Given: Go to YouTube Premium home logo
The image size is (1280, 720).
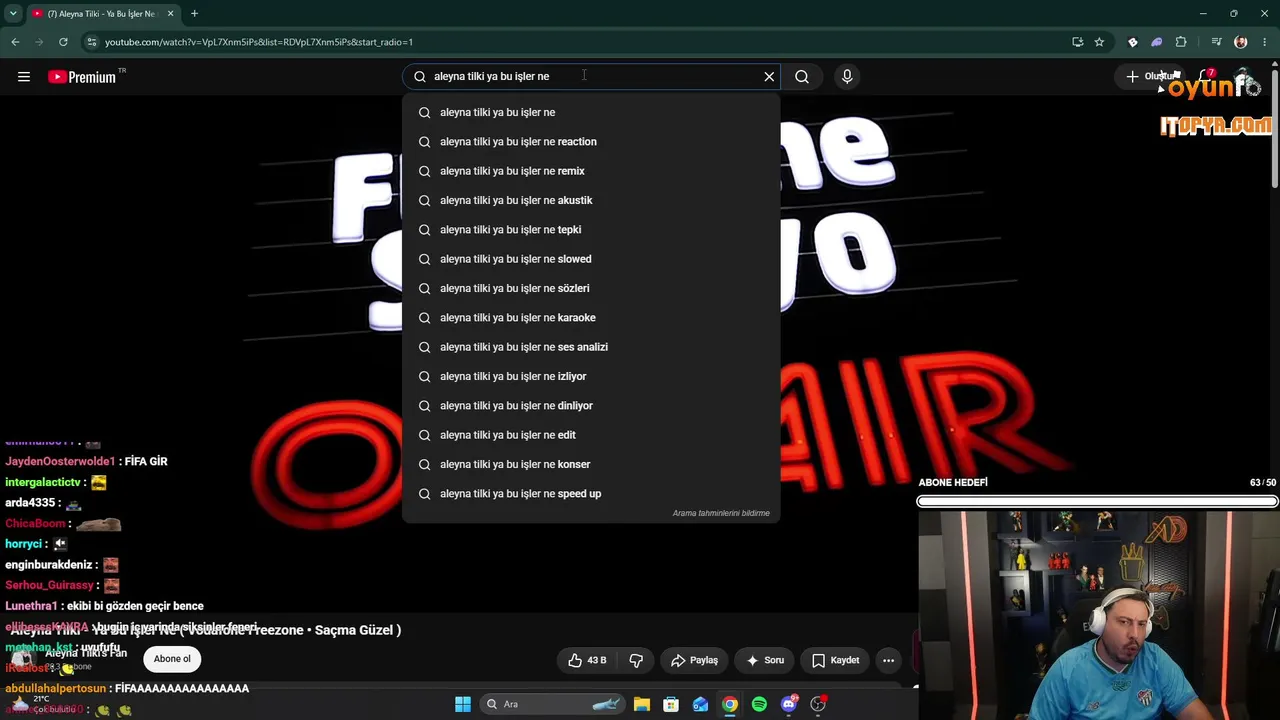Looking at the screenshot, I should click(x=82, y=77).
